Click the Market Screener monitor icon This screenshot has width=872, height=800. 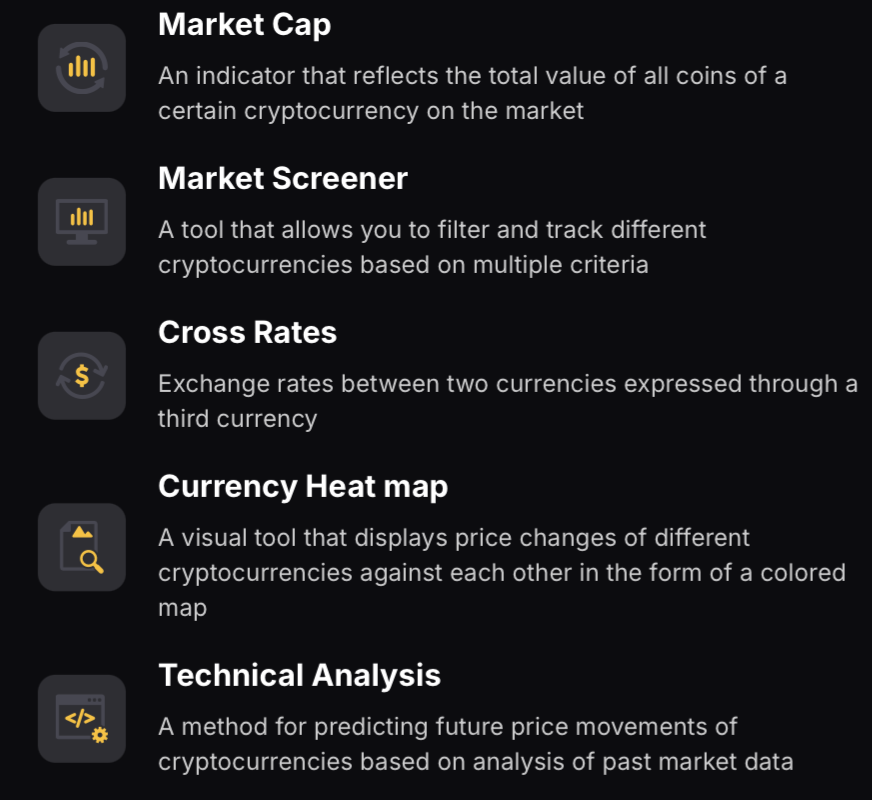click(82, 222)
